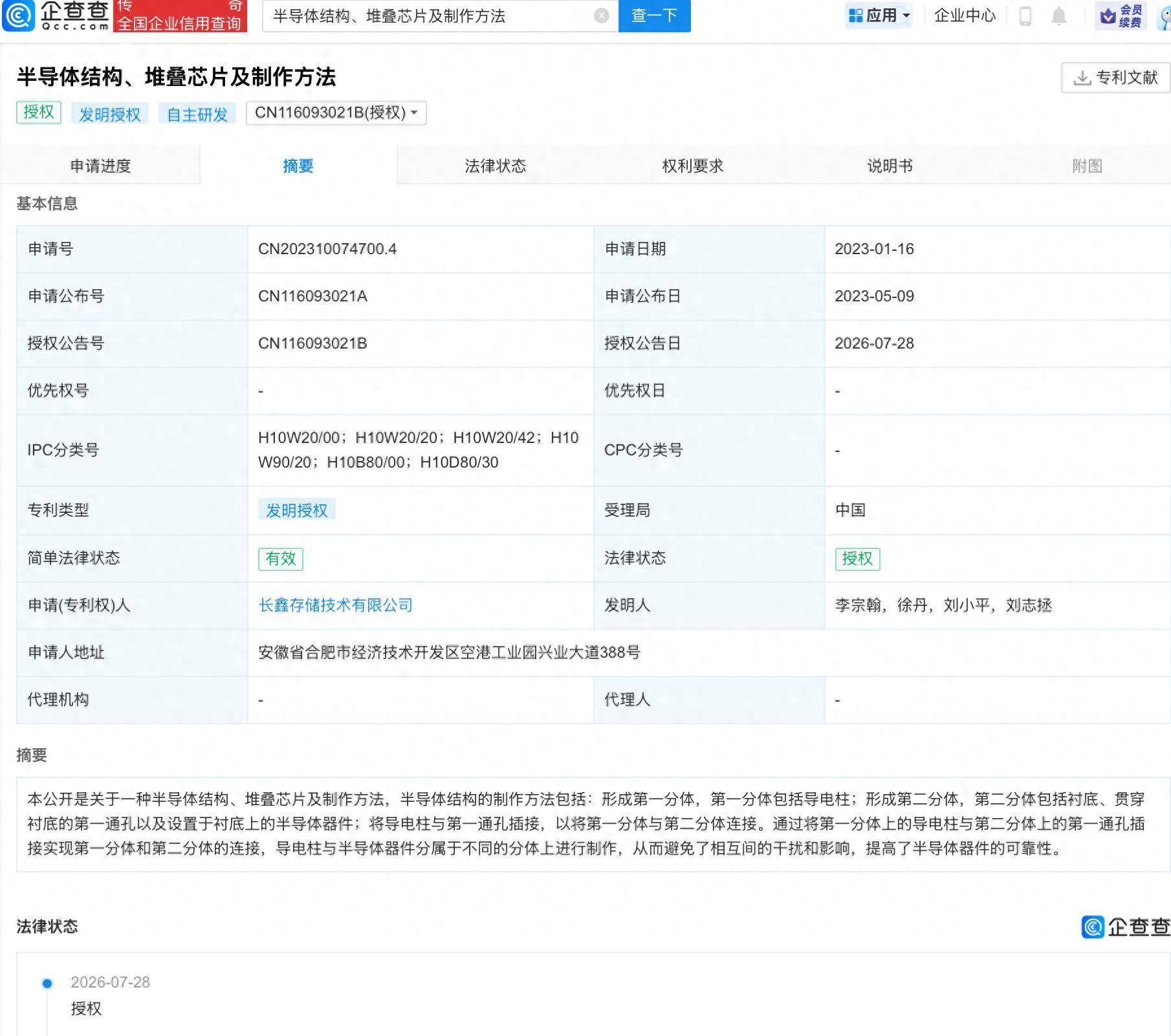Click the 查一下 search button

click(654, 16)
